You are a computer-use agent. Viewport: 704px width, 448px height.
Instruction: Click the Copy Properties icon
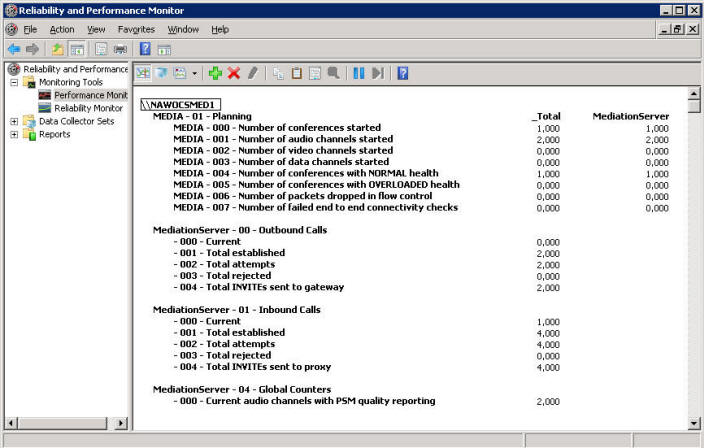(x=278, y=73)
